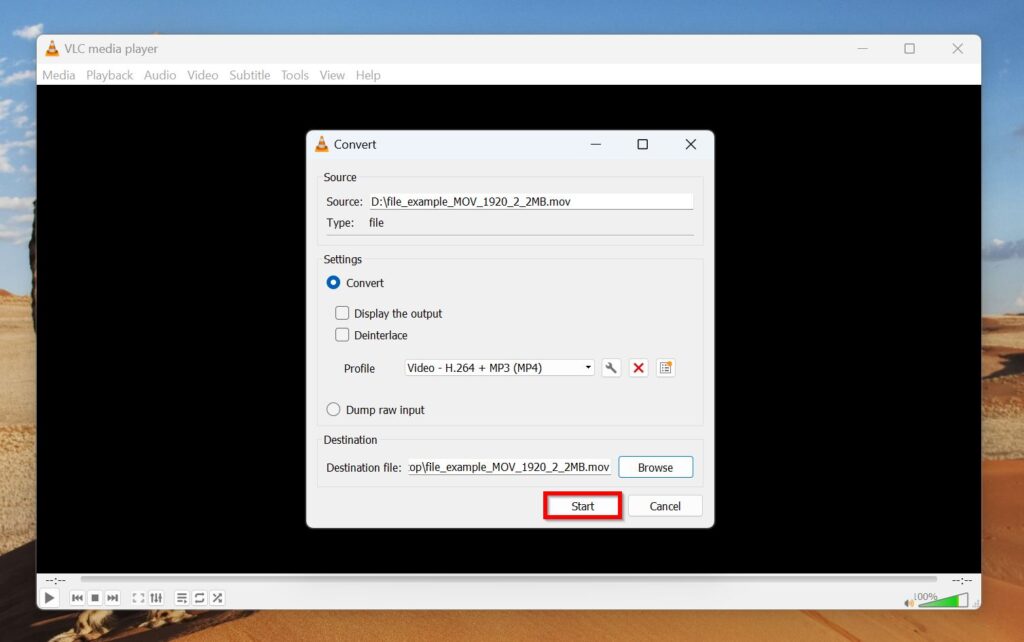Enable random playback with the shuffle icon
This screenshot has height=642, width=1024.
tap(216, 597)
